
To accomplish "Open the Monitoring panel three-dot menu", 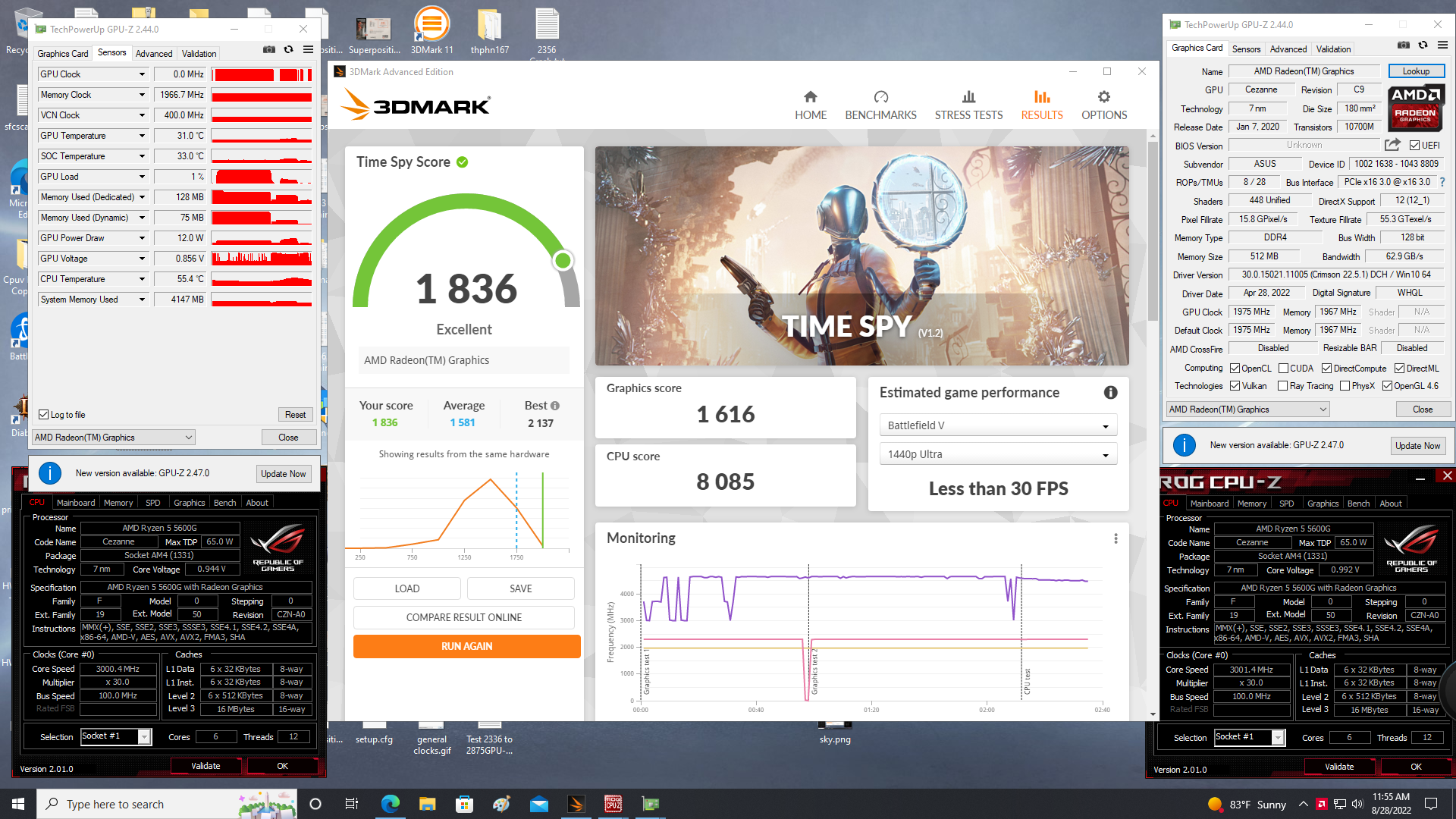I will (1116, 538).
